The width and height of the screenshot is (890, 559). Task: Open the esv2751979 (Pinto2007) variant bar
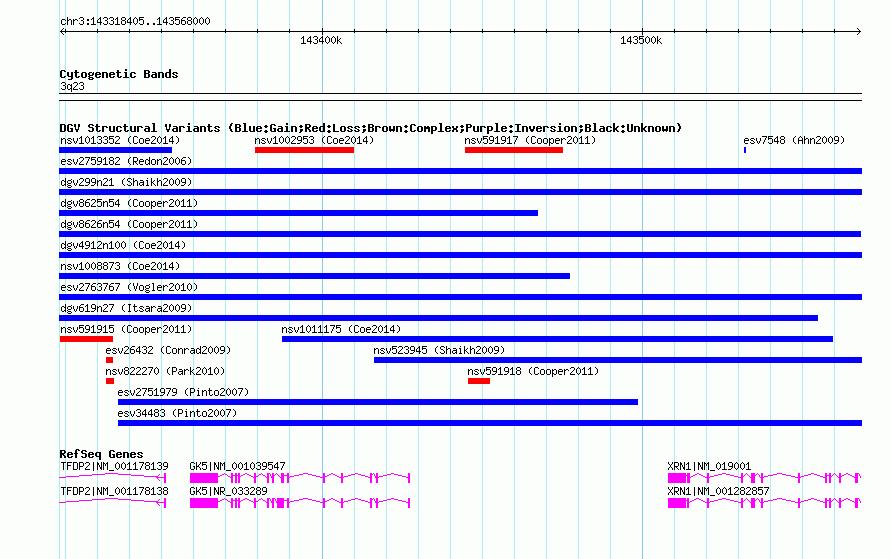pyautogui.click(x=378, y=402)
